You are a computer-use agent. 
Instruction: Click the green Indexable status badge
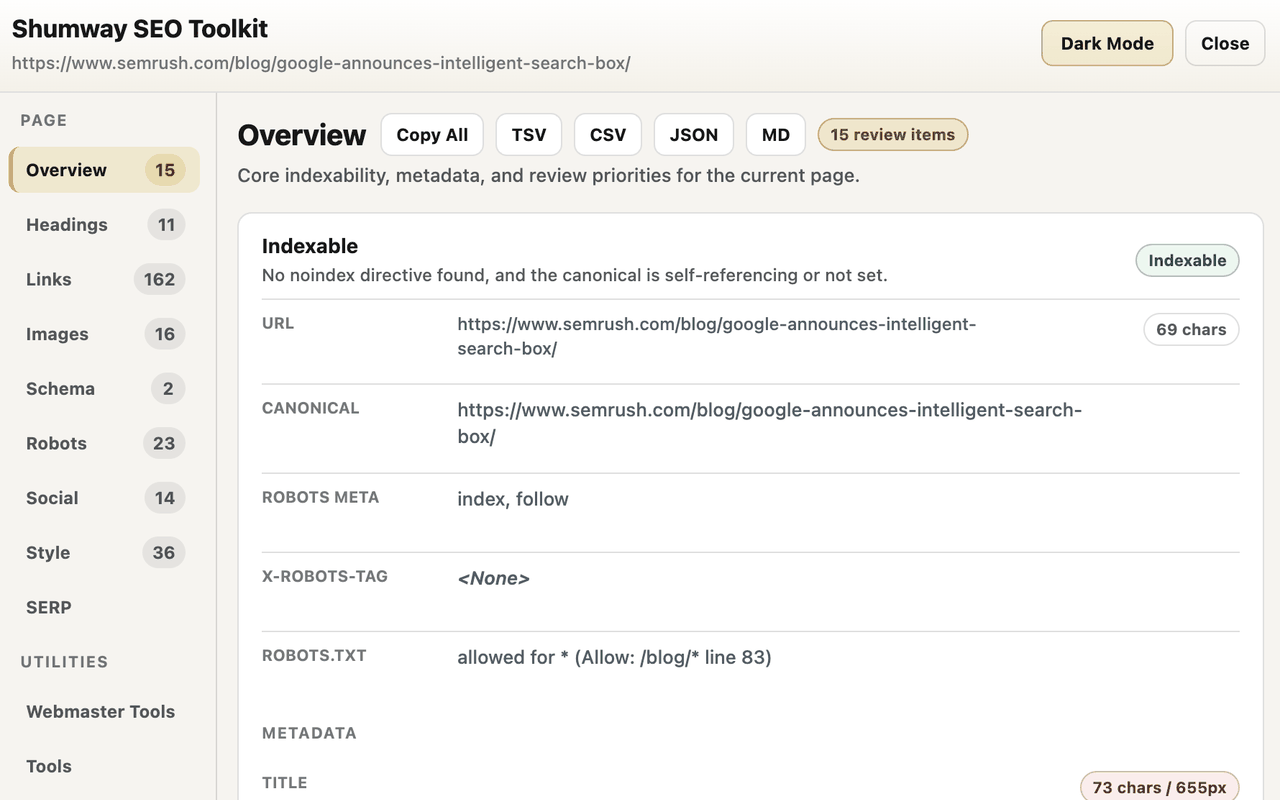[1187, 261]
